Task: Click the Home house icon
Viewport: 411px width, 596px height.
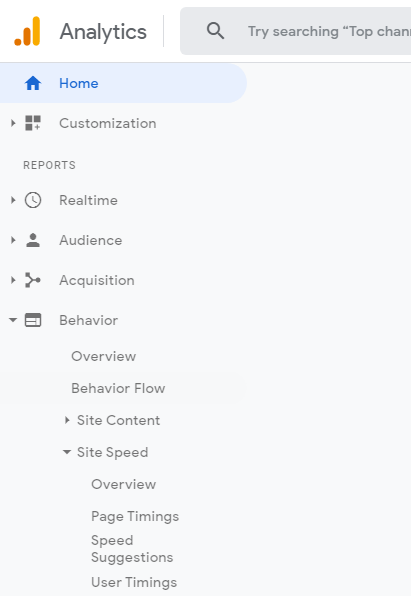Action: [x=33, y=83]
